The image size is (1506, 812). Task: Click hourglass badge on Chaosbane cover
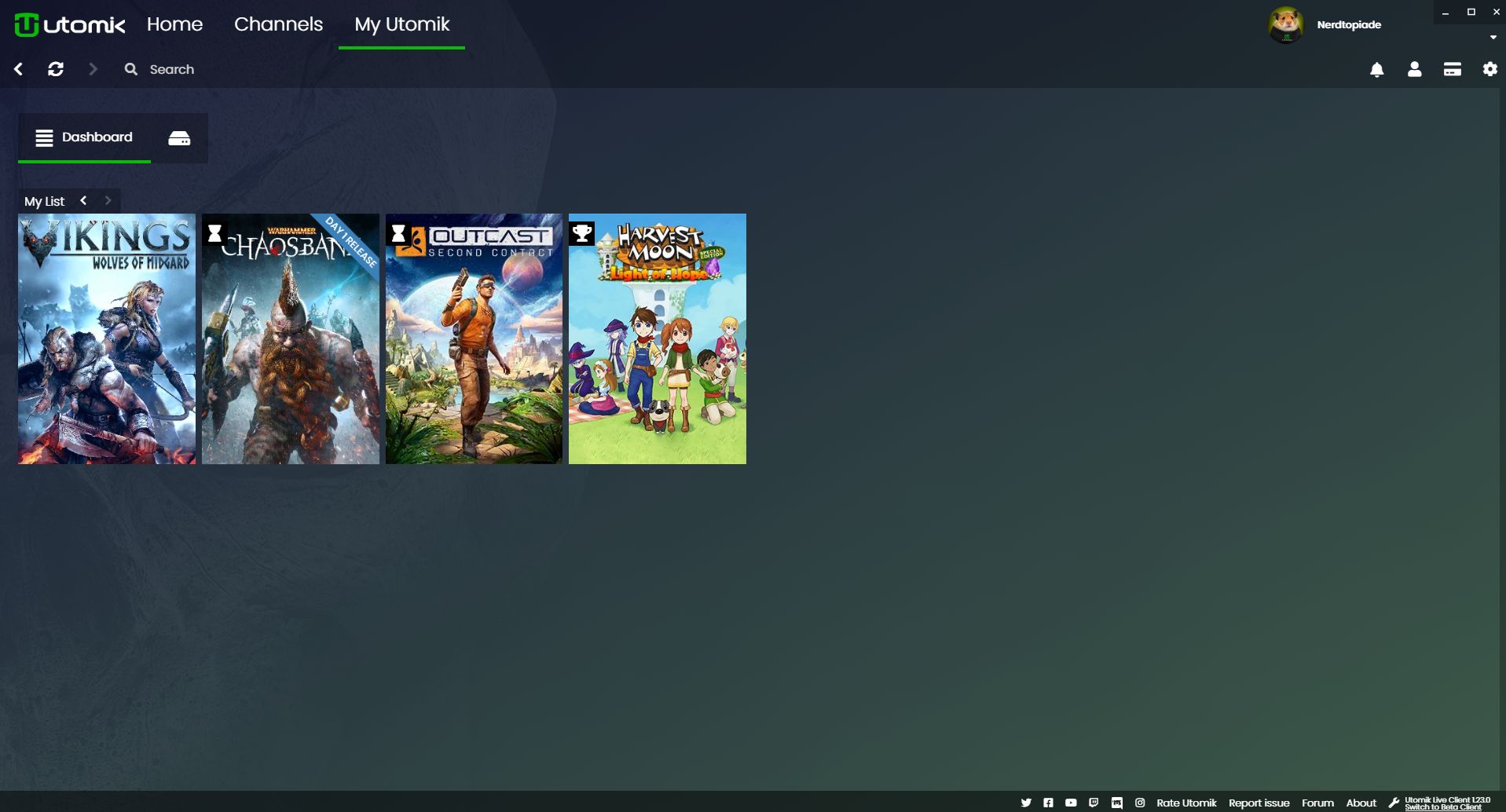click(x=214, y=233)
